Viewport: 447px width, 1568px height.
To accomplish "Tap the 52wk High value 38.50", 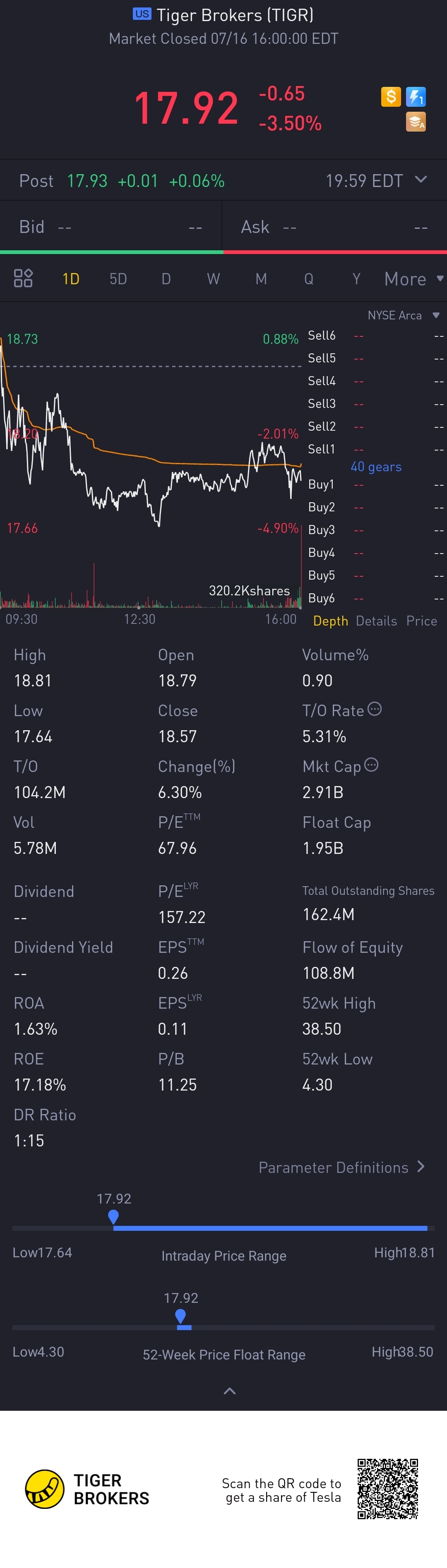I will 322,1029.
